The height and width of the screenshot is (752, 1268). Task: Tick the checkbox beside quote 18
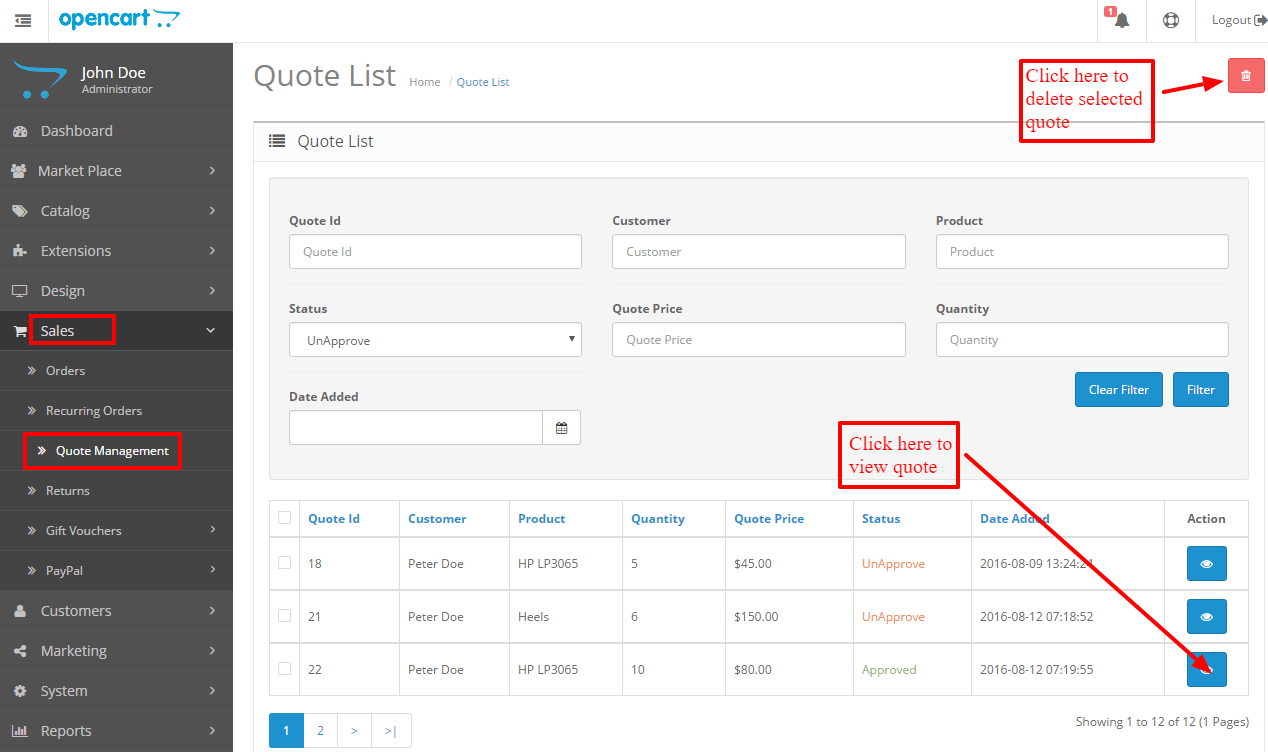(284, 563)
